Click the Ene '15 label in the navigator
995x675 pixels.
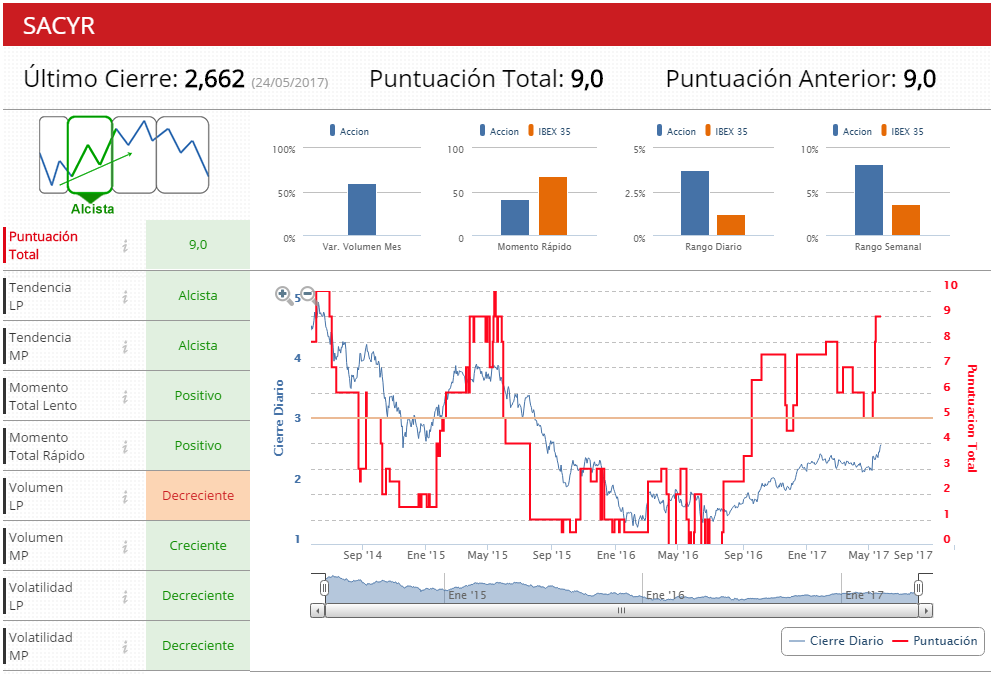point(467,595)
